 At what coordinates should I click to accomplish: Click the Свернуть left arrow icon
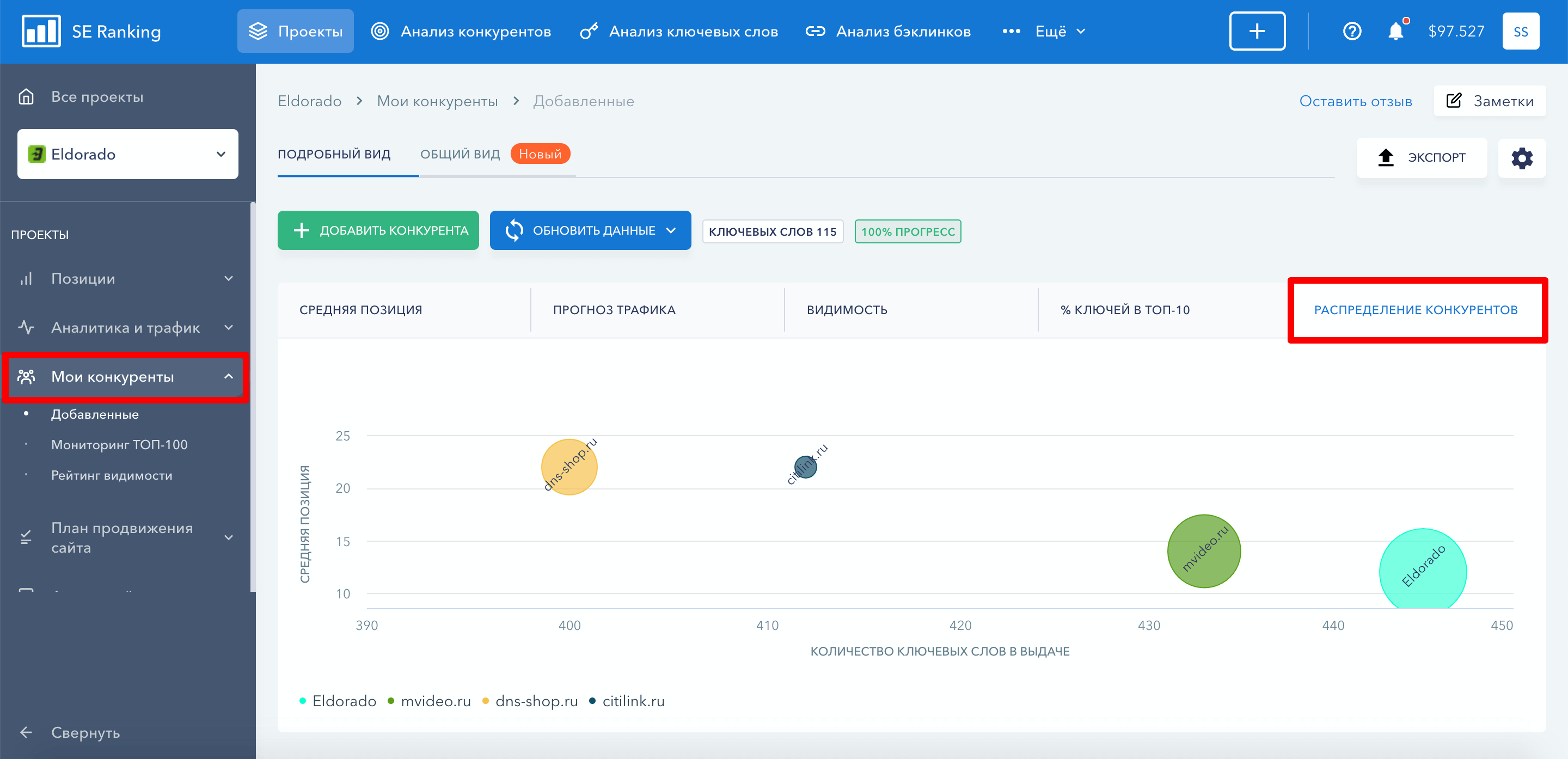tap(26, 732)
